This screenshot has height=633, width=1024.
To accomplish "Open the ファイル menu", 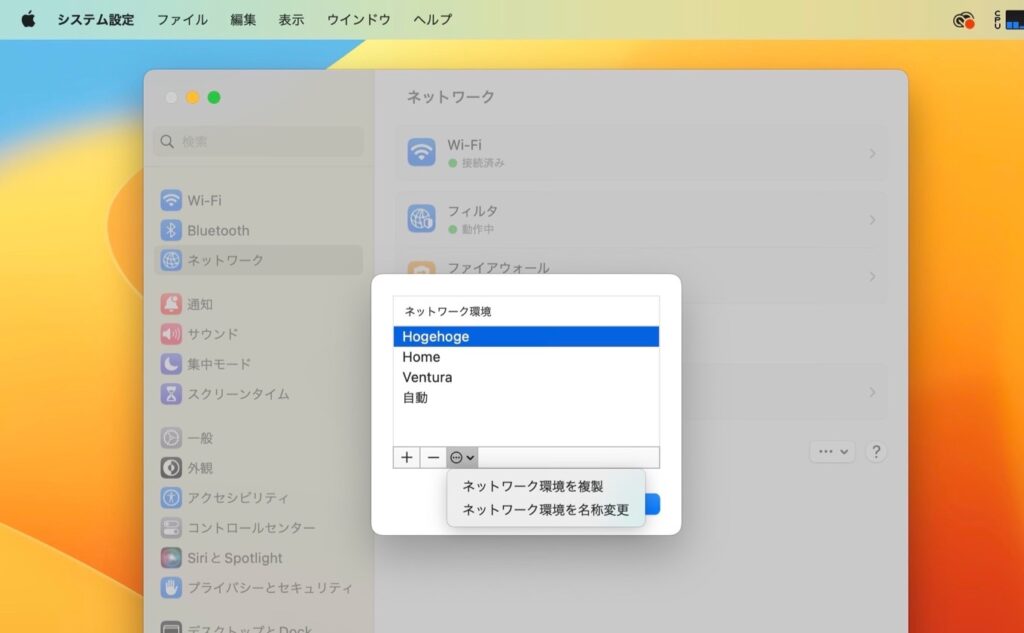I will coord(181,18).
